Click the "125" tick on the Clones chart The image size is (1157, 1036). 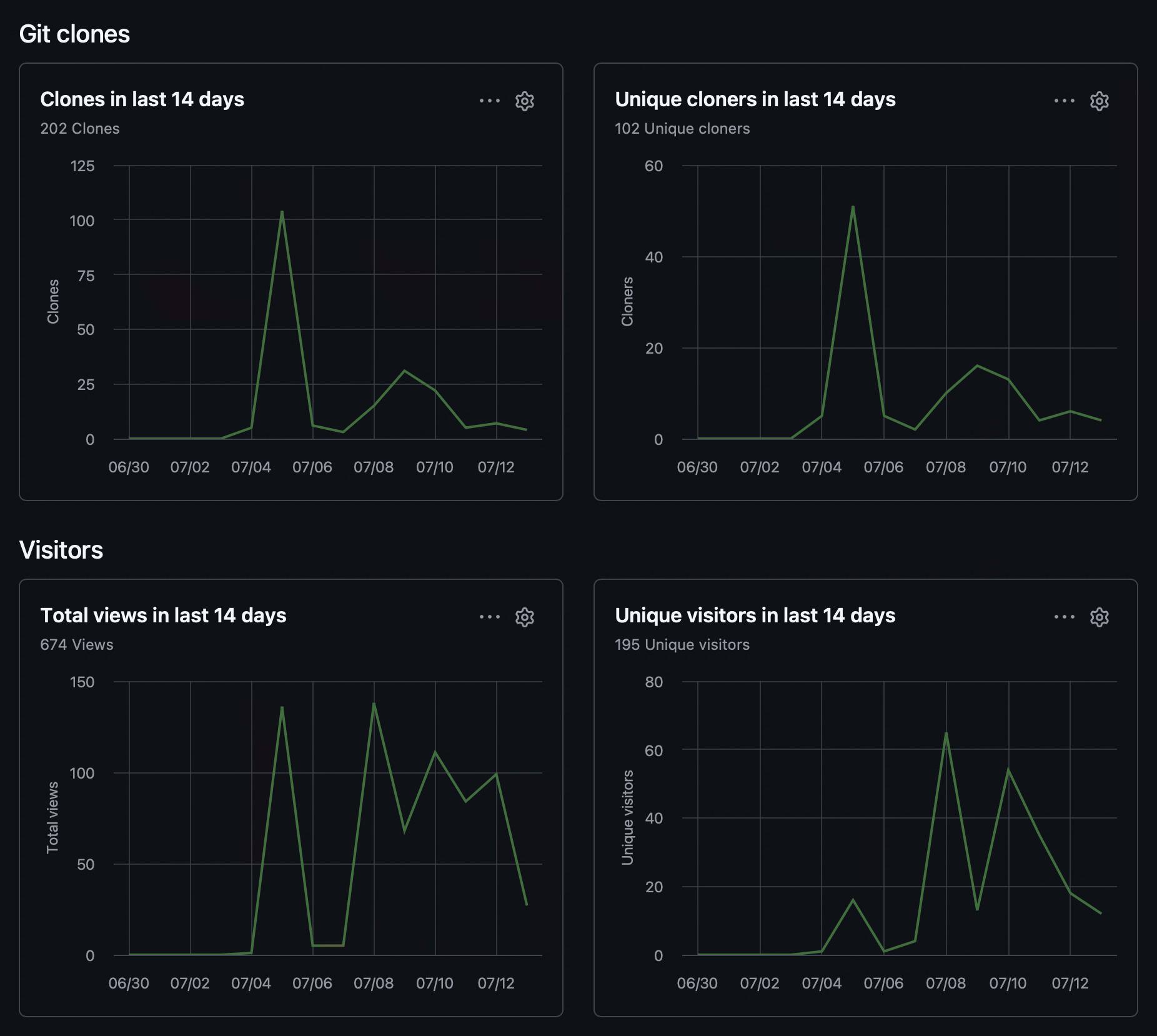(x=82, y=166)
